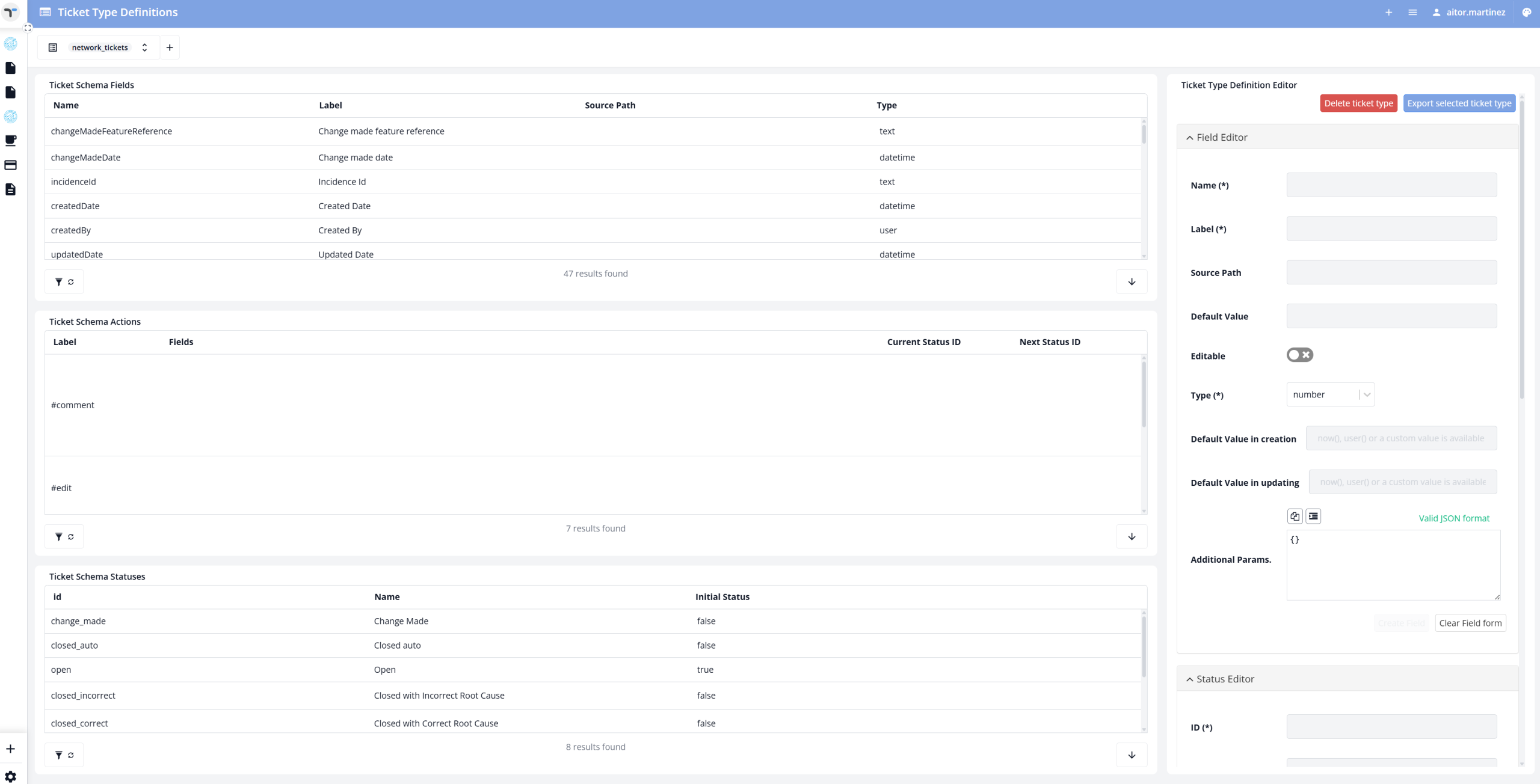Click the coffee cup icon in sidebar
Viewport: 1540px width, 784px height.
[x=10, y=141]
